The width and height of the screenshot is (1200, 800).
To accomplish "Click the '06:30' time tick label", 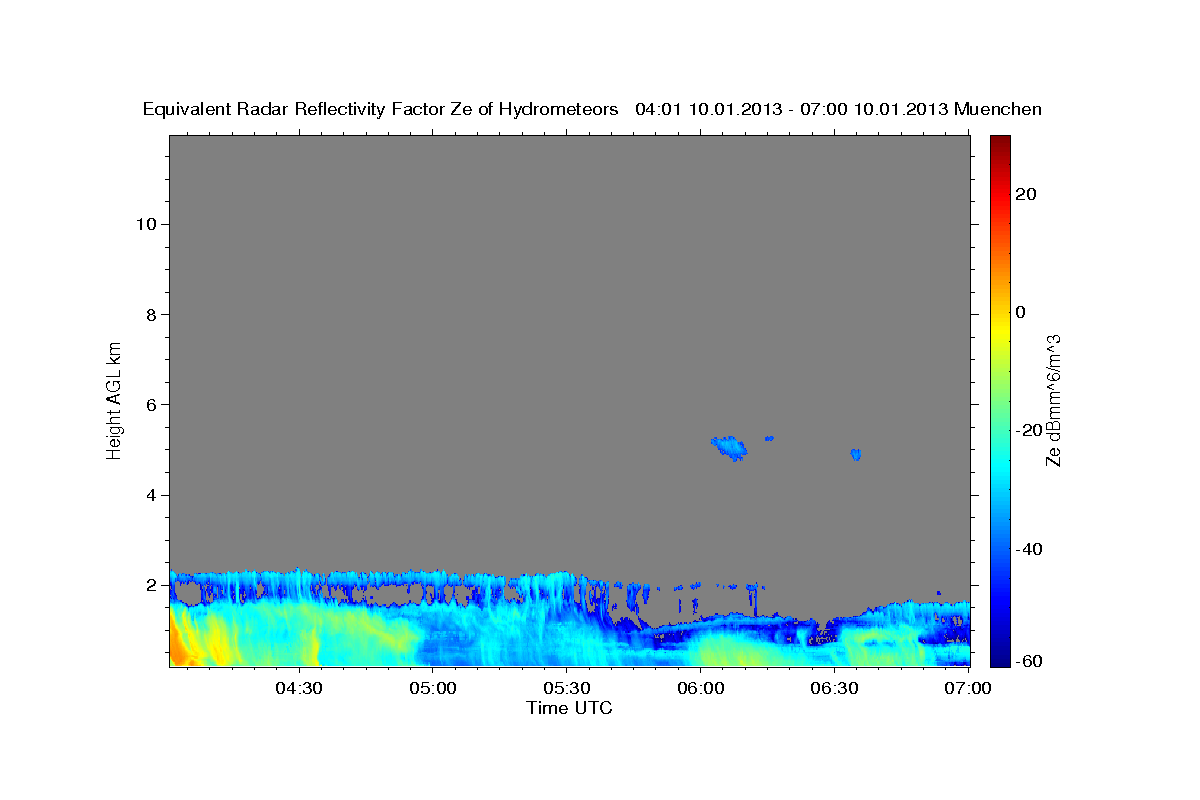I will pyautogui.click(x=833, y=688).
